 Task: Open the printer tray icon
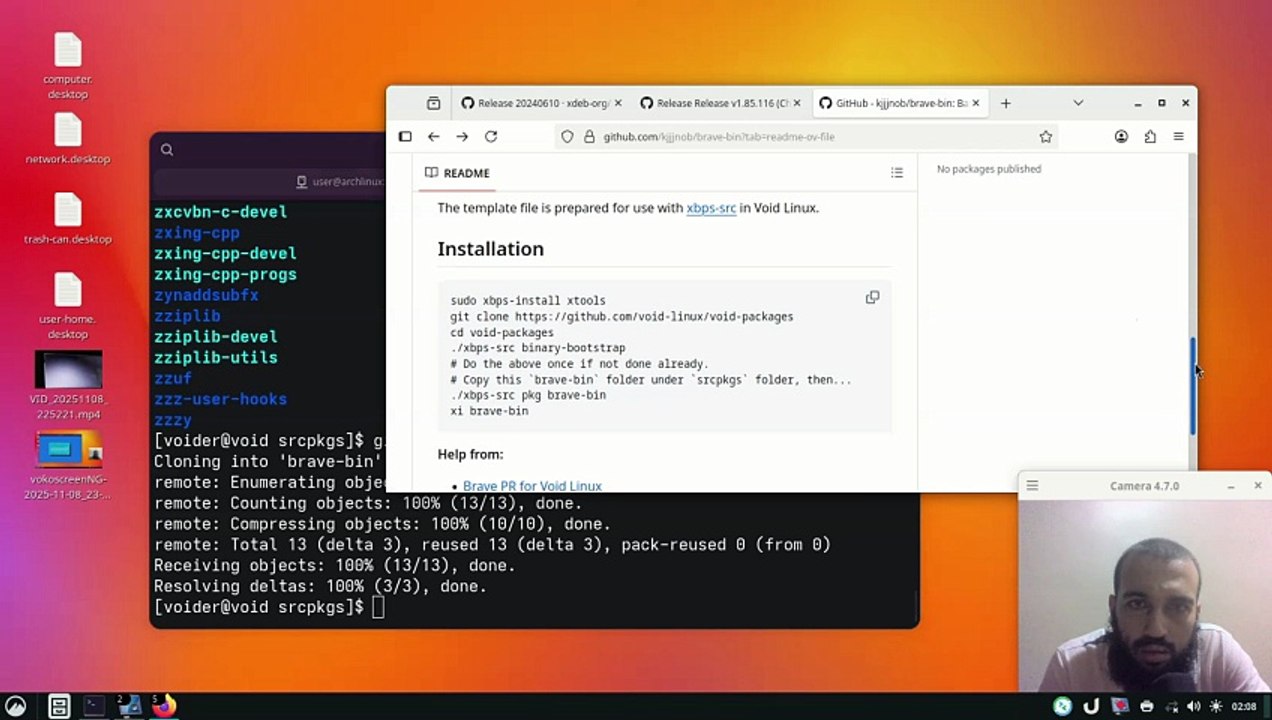click(1147, 706)
